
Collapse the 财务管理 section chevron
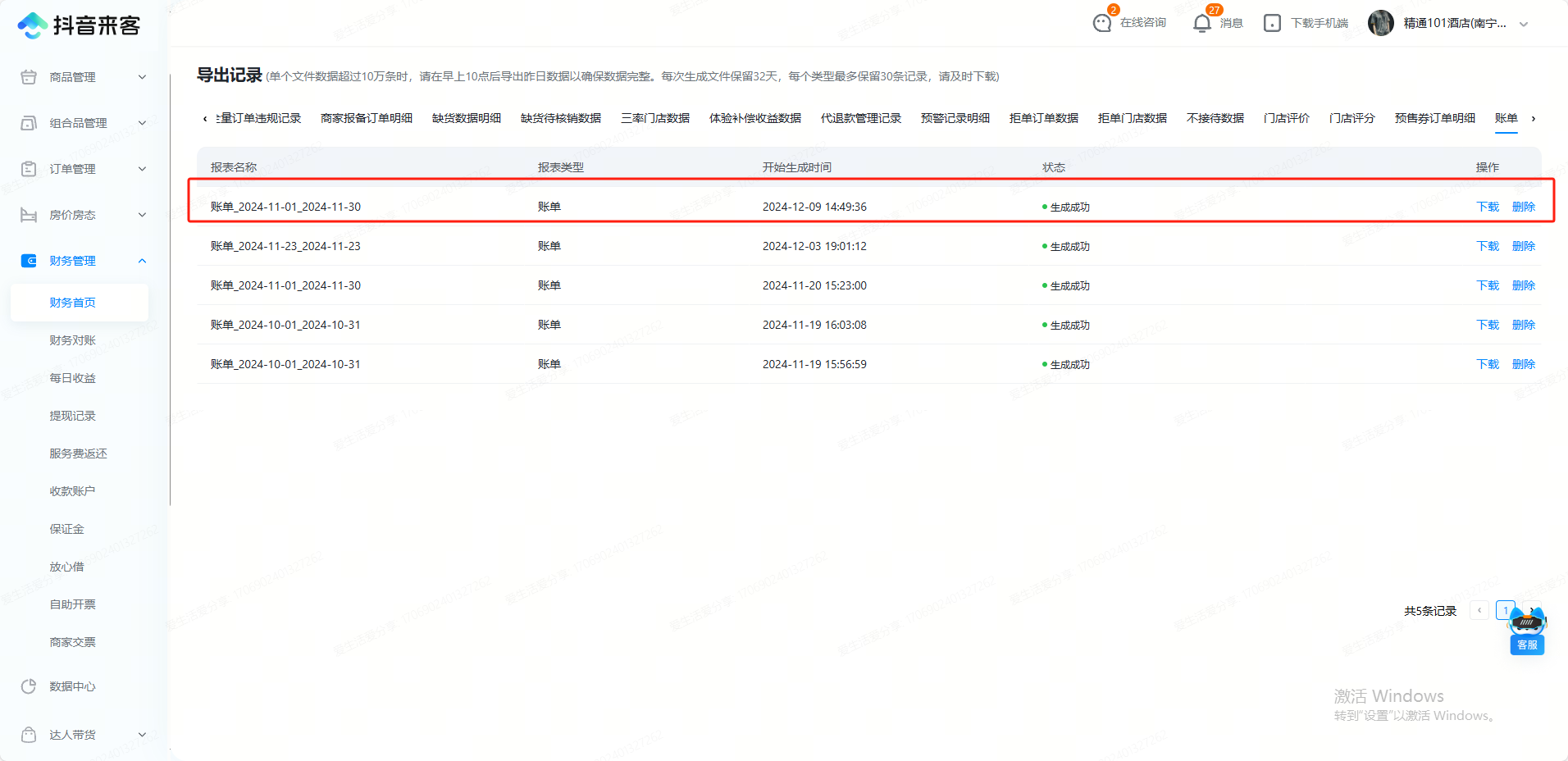click(x=142, y=261)
